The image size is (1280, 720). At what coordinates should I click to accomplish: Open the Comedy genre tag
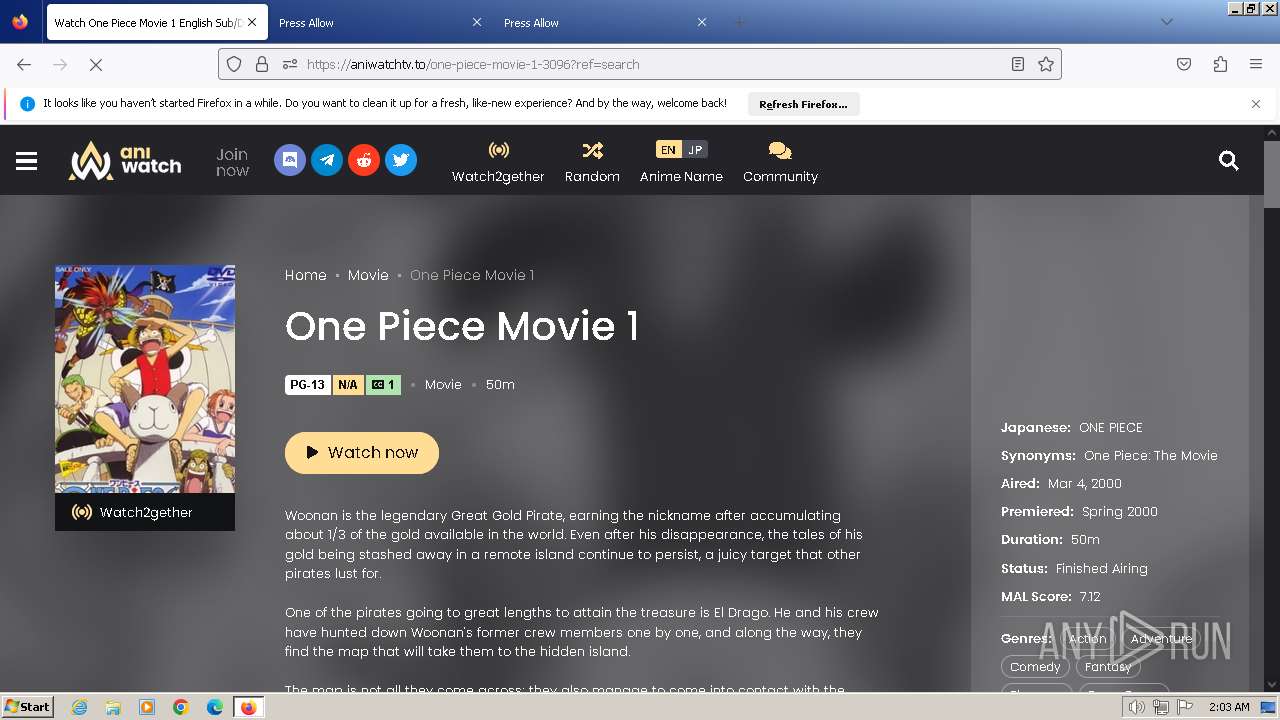point(1035,667)
